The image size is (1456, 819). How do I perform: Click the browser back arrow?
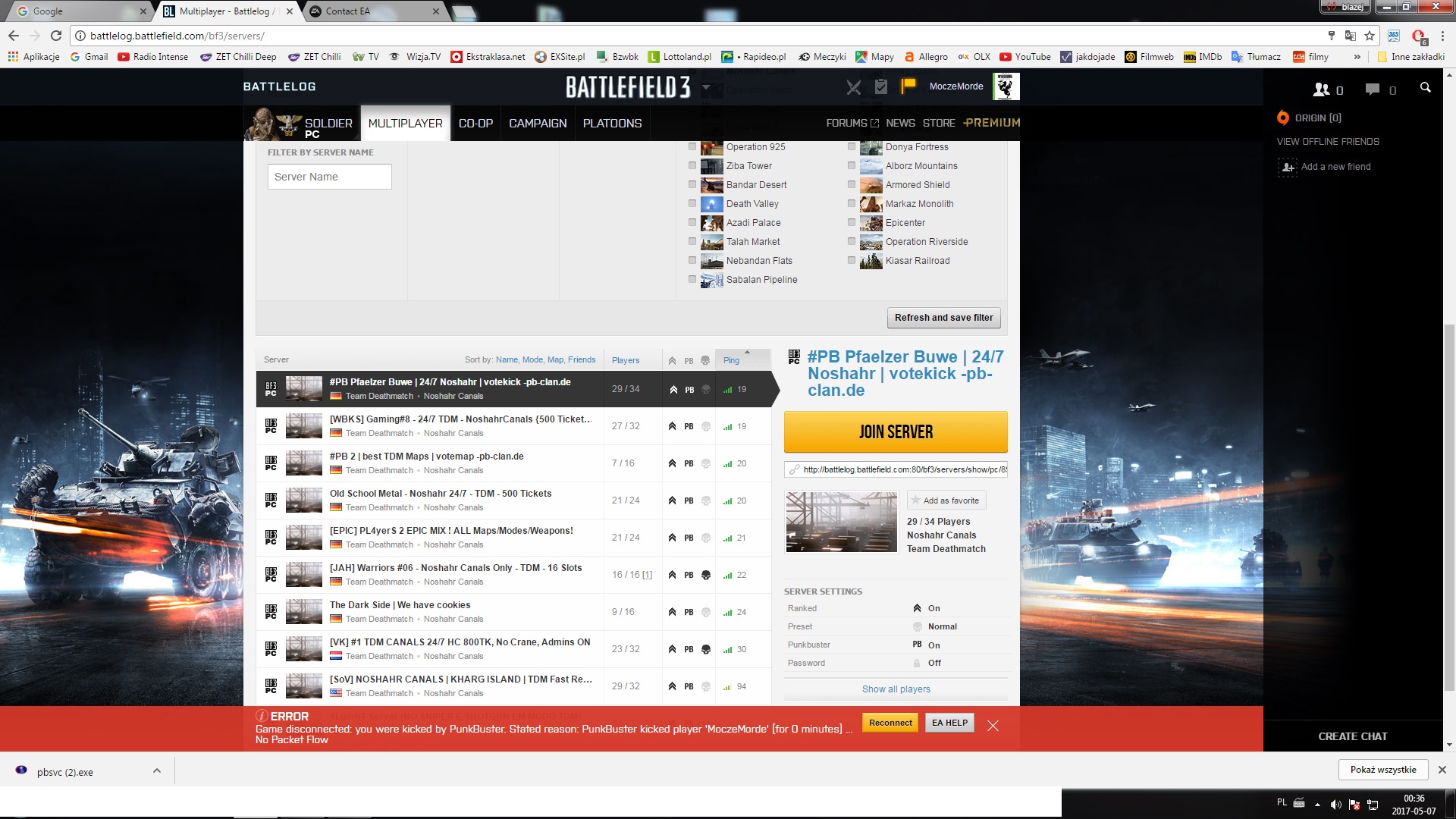coord(14,36)
